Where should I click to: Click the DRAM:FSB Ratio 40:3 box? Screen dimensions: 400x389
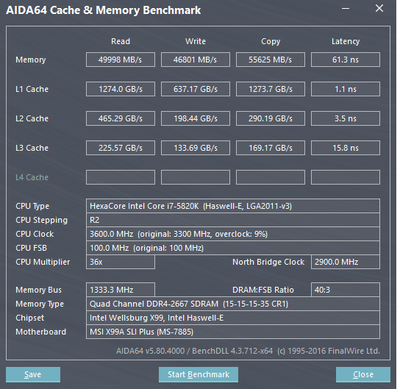[345, 290]
